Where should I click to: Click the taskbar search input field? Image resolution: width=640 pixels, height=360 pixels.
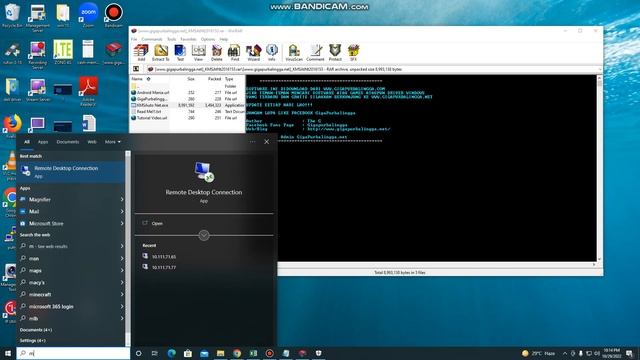[73, 353]
